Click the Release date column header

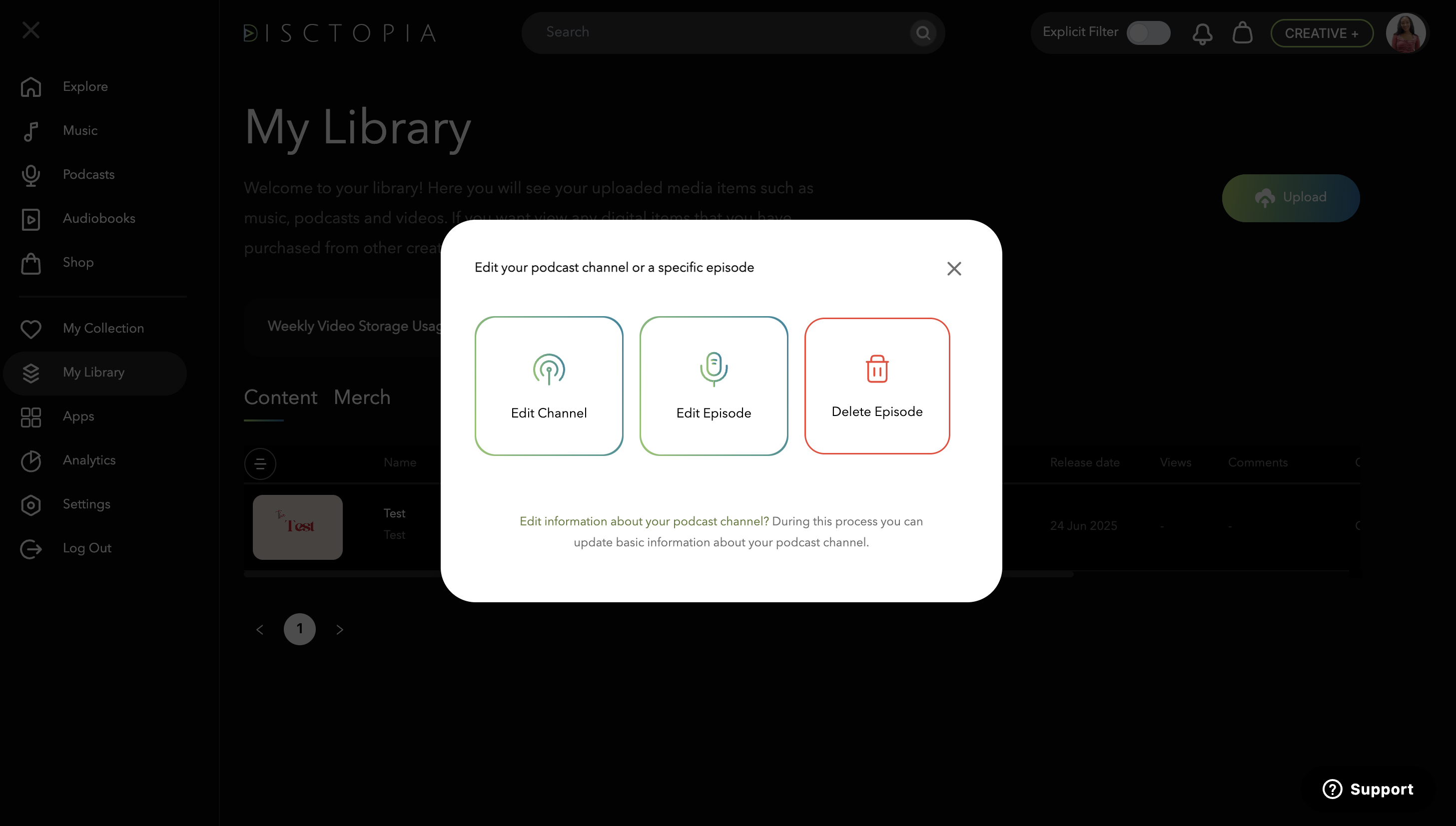[1084, 463]
